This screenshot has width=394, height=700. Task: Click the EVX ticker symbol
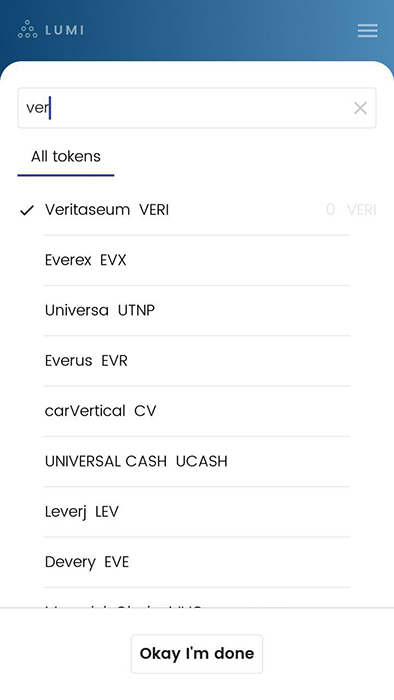[x=113, y=260]
